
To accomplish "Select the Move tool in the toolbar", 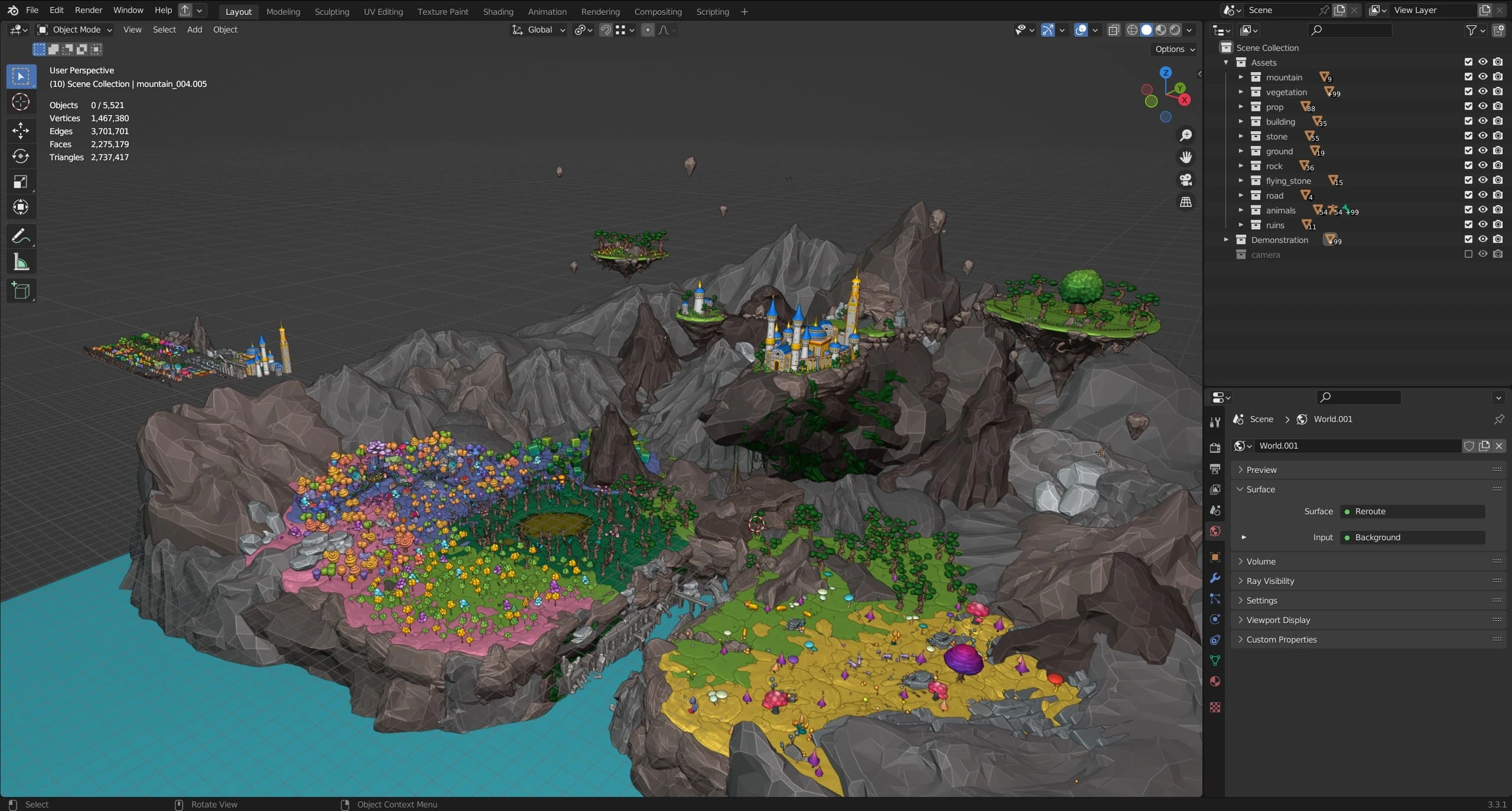I will (x=21, y=130).
